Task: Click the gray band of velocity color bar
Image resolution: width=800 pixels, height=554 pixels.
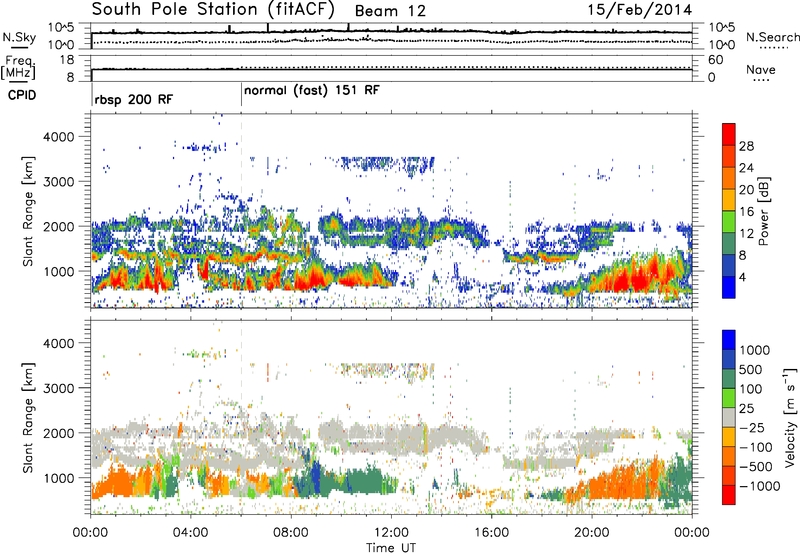Action: [x=729, y=418]
